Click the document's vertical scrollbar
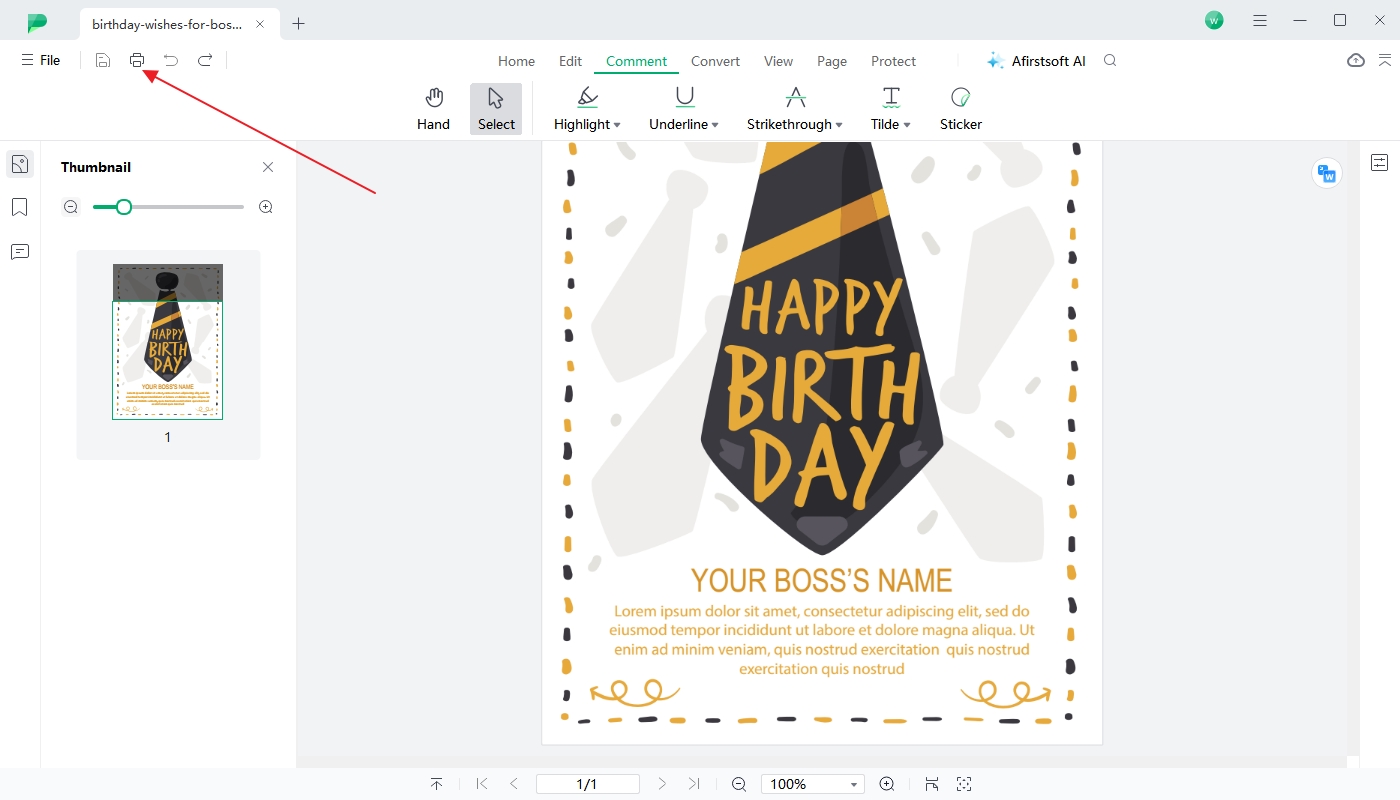1400x800 pixels. click(1354, 448)
